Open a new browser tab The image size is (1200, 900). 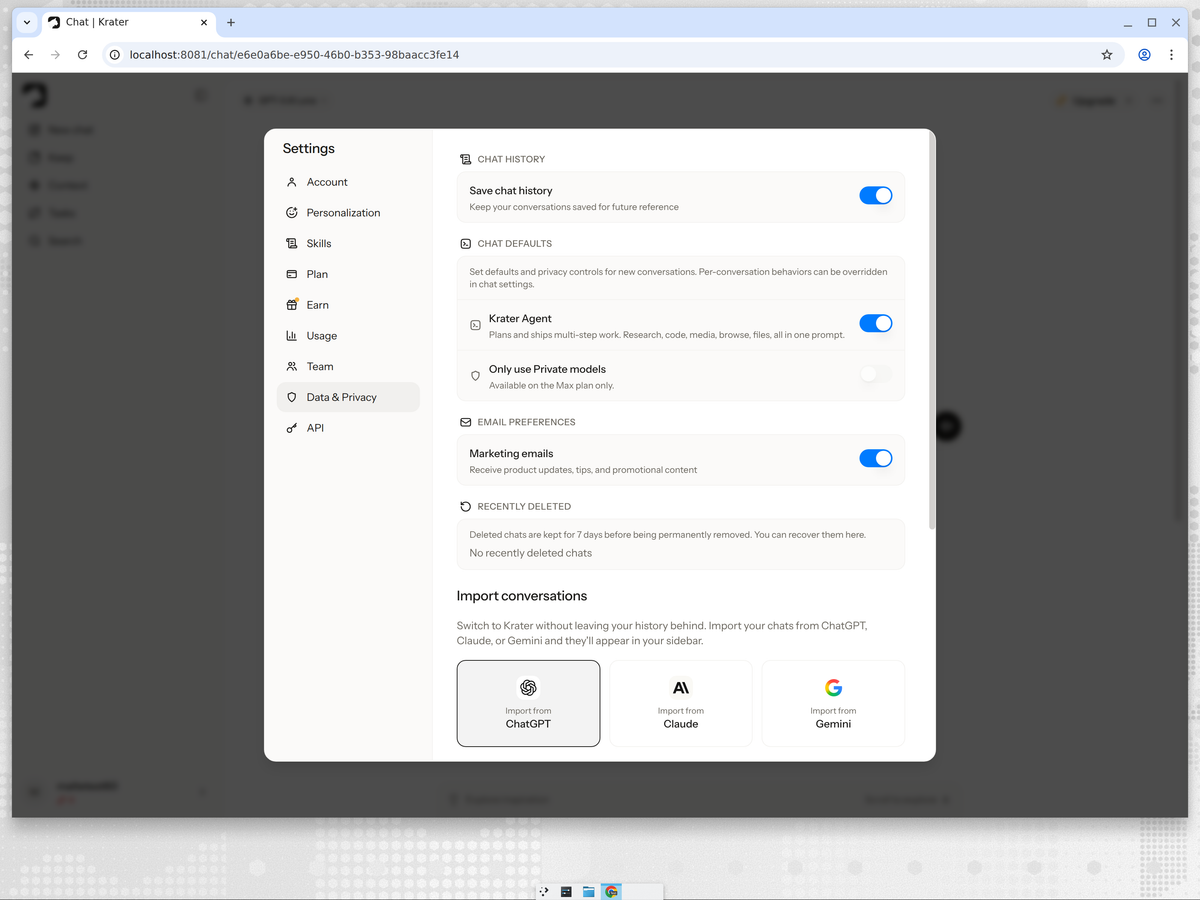[231, 22]
